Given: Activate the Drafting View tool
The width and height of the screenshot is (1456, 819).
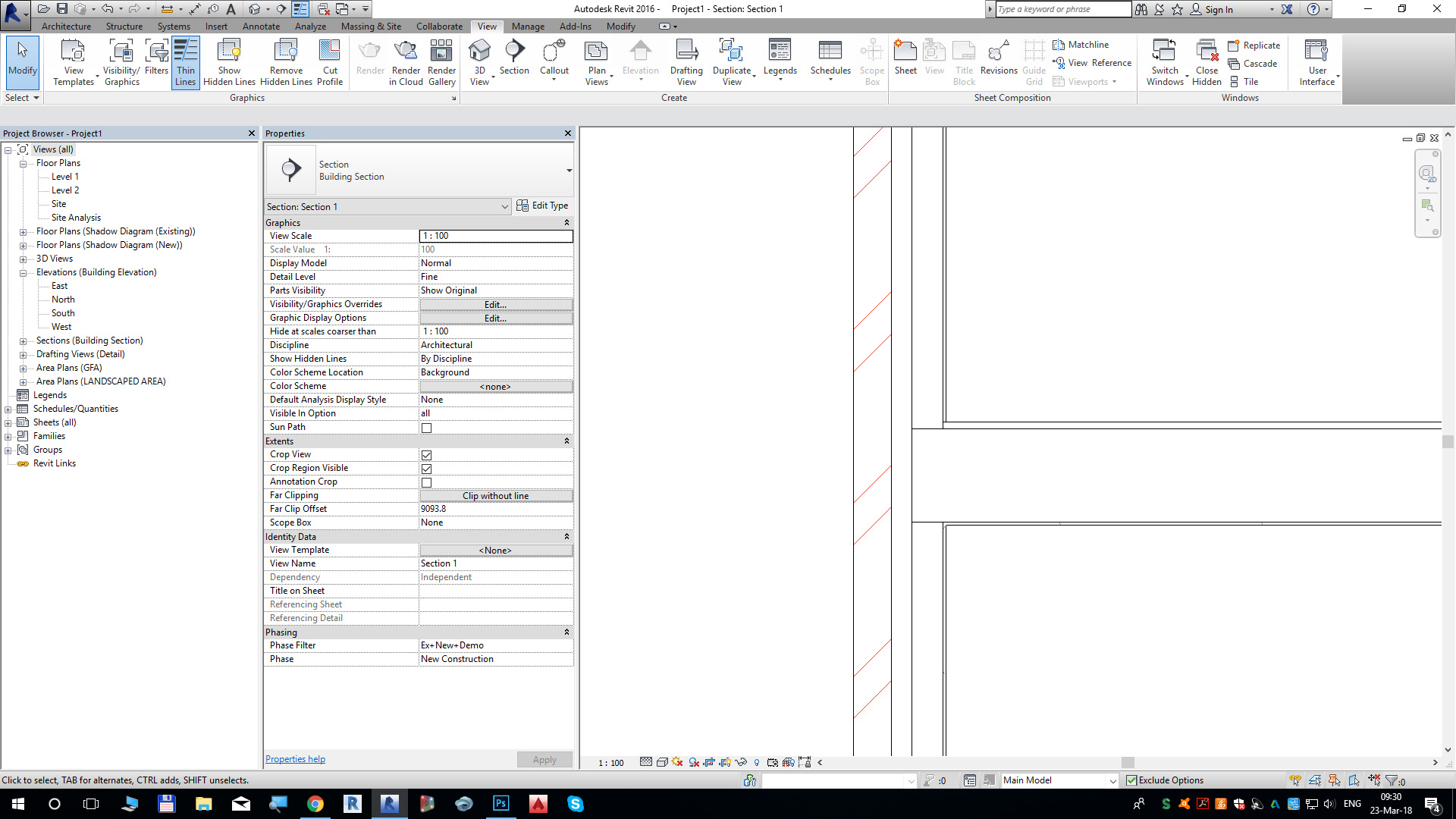Looking at the screenshot, I should click(686, 62).
